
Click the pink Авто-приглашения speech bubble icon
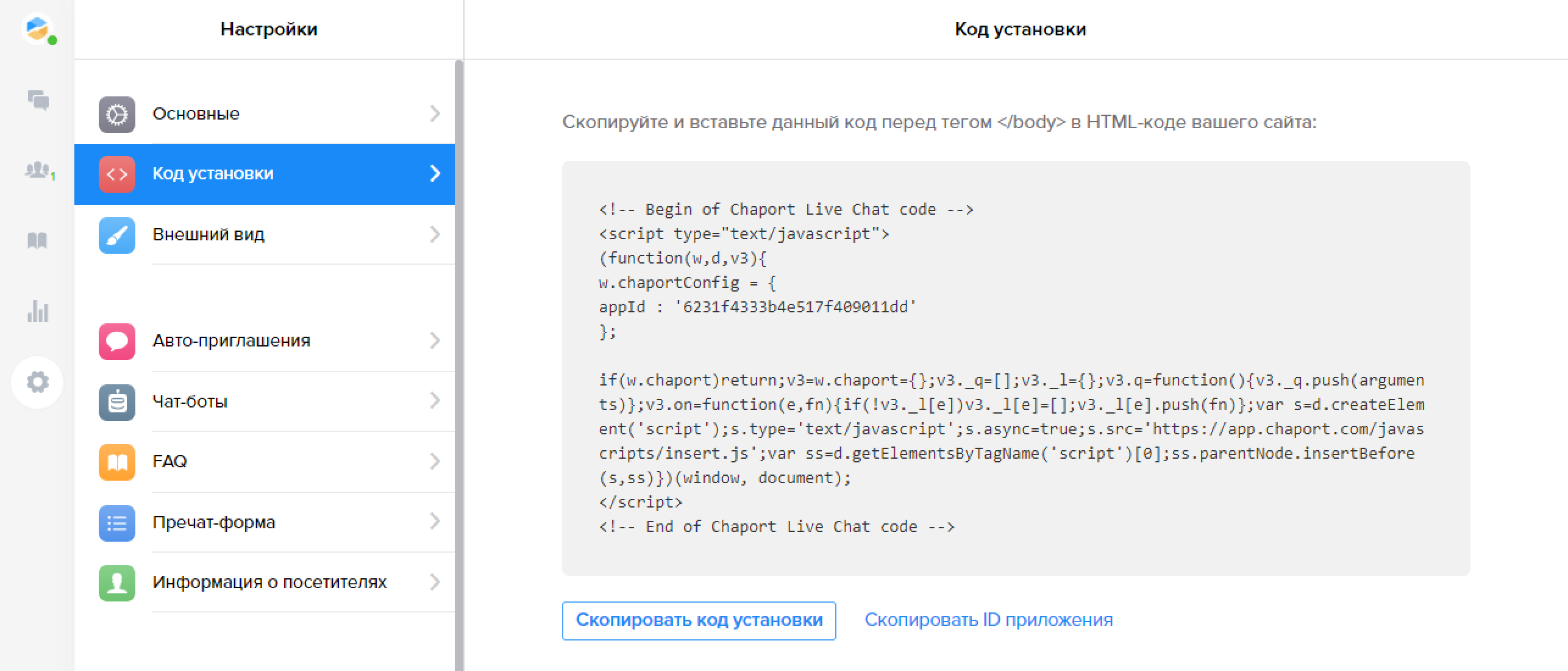coord(116,341)
